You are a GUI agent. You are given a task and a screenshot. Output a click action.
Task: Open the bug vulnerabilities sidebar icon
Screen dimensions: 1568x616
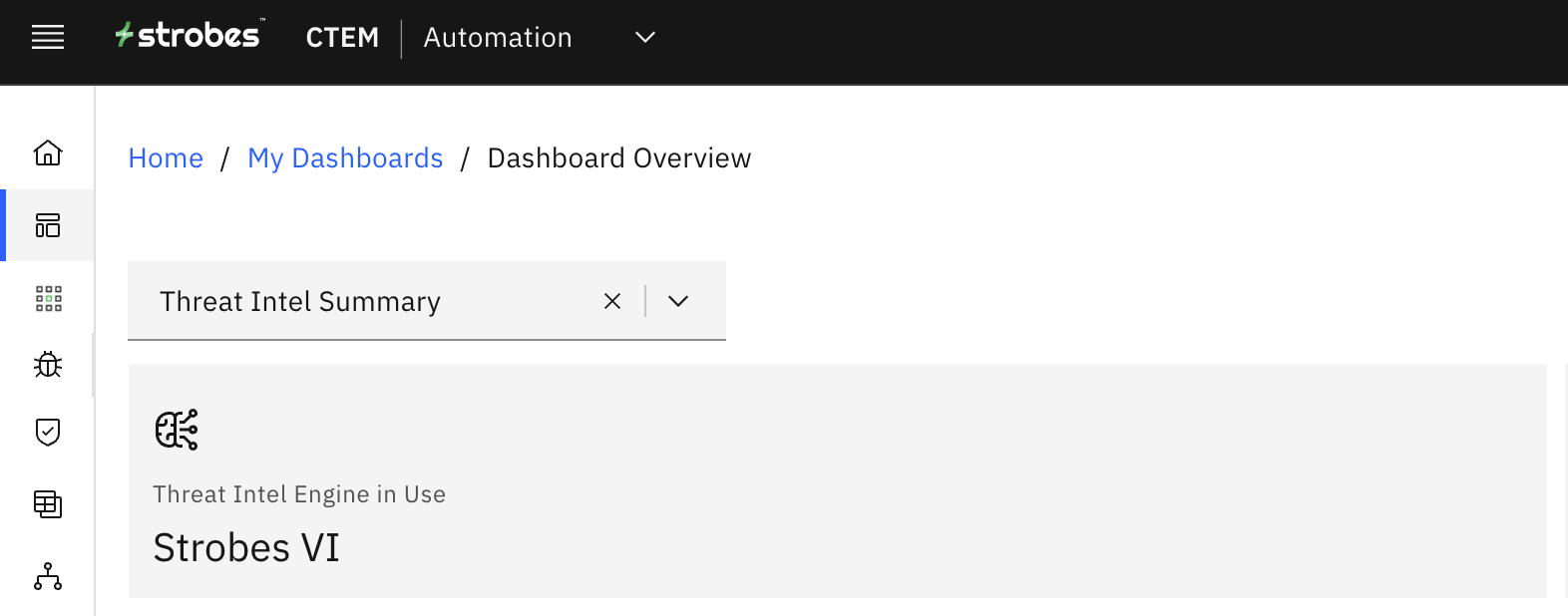point(48,365)
